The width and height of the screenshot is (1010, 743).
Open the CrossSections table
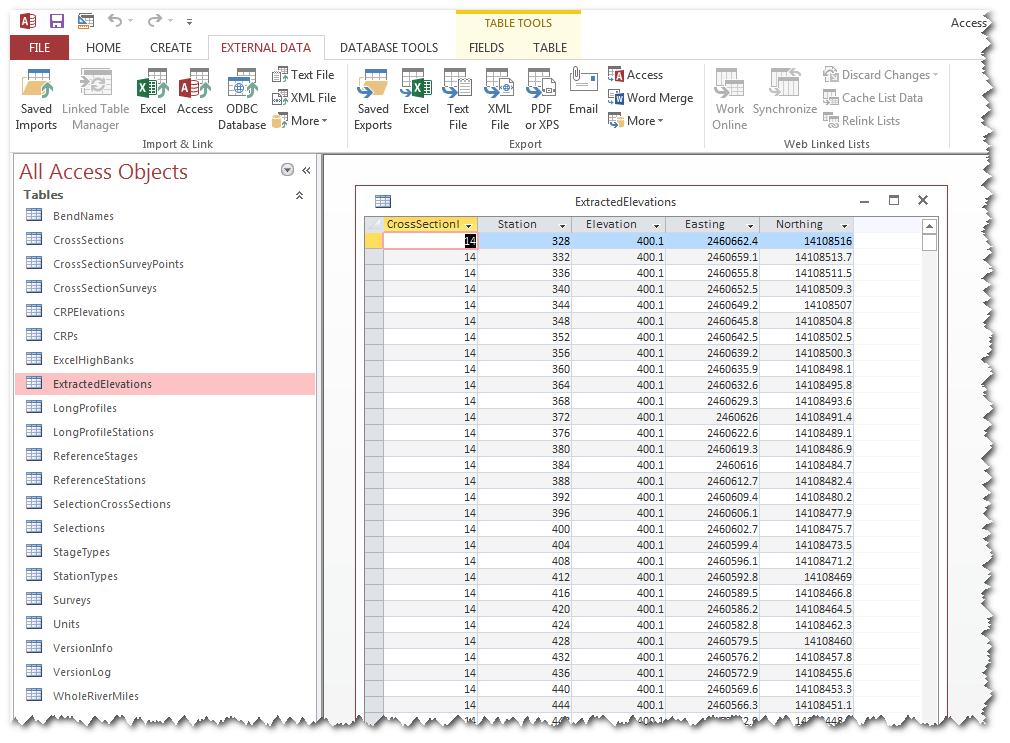click(x=88, y=240)
